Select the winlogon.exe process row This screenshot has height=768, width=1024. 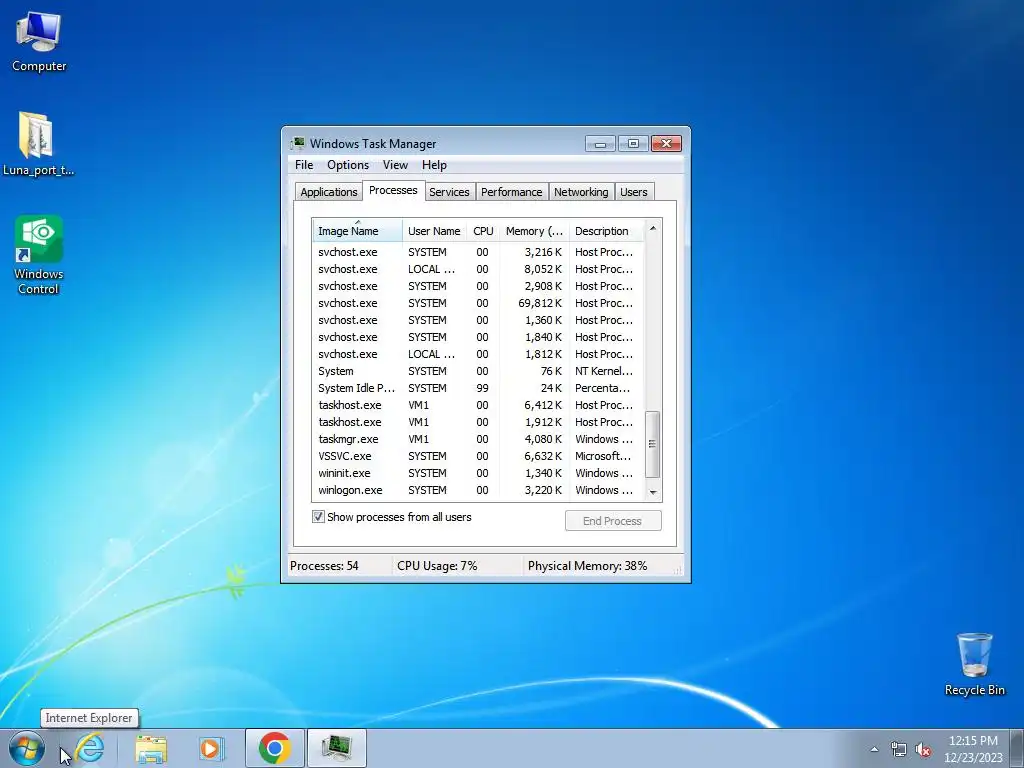coord(477,490)
